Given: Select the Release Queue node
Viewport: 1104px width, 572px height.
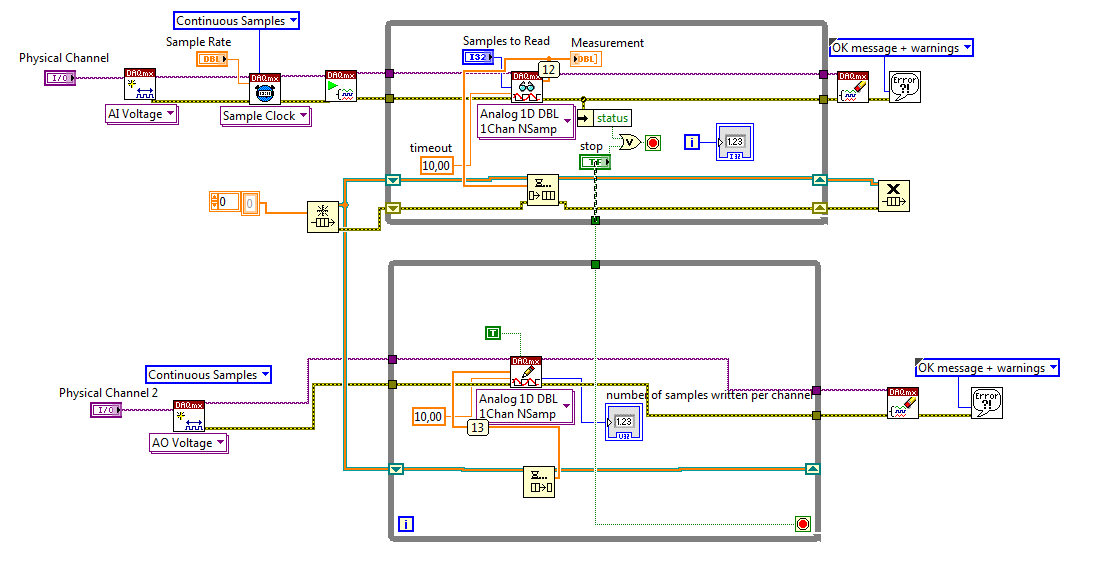Looking at the screenshot, I should tap(893, 195).
